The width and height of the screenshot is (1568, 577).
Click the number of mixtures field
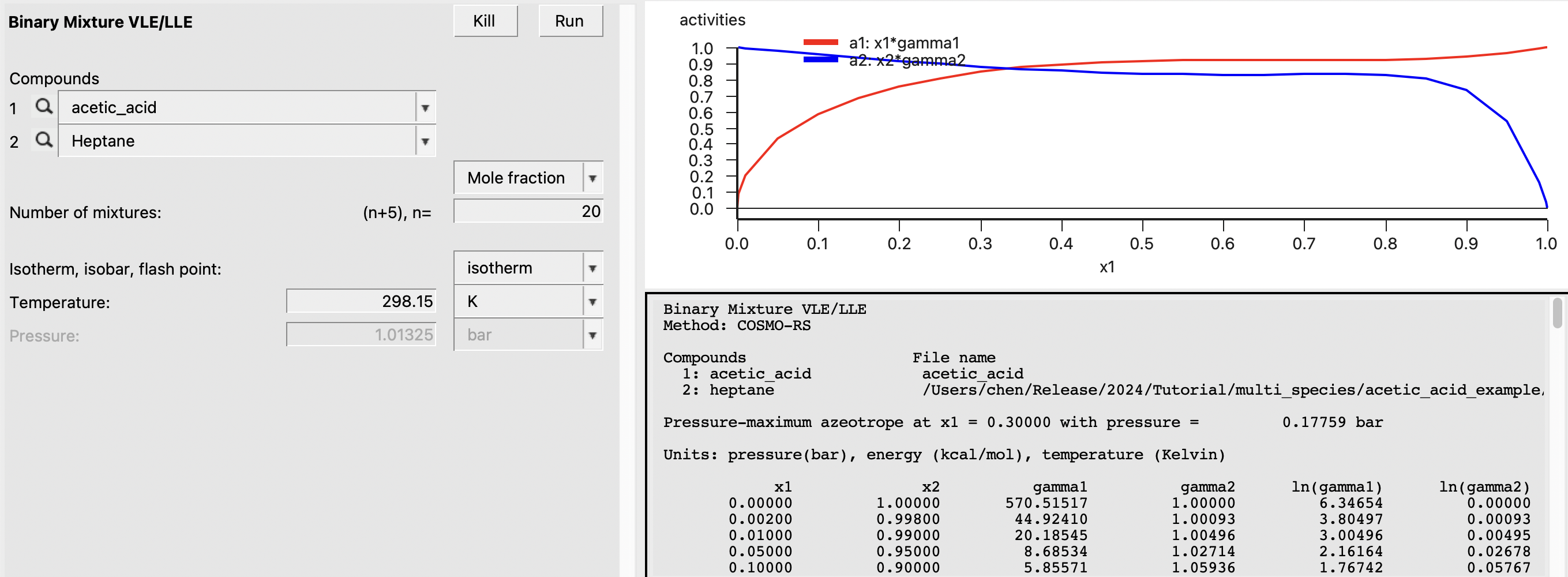(528, 211)
